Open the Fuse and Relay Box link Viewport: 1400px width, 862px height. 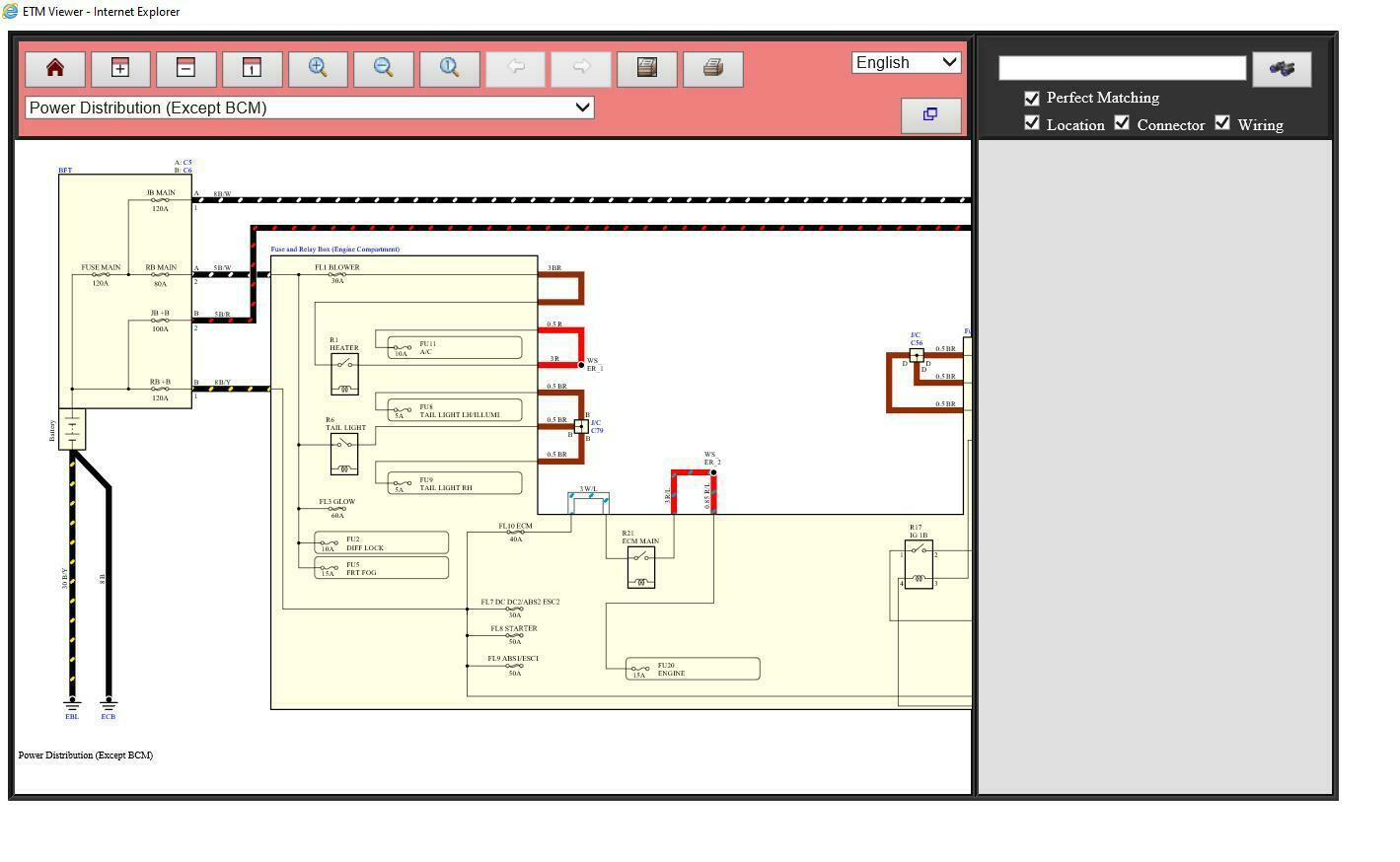click(335, 250)
